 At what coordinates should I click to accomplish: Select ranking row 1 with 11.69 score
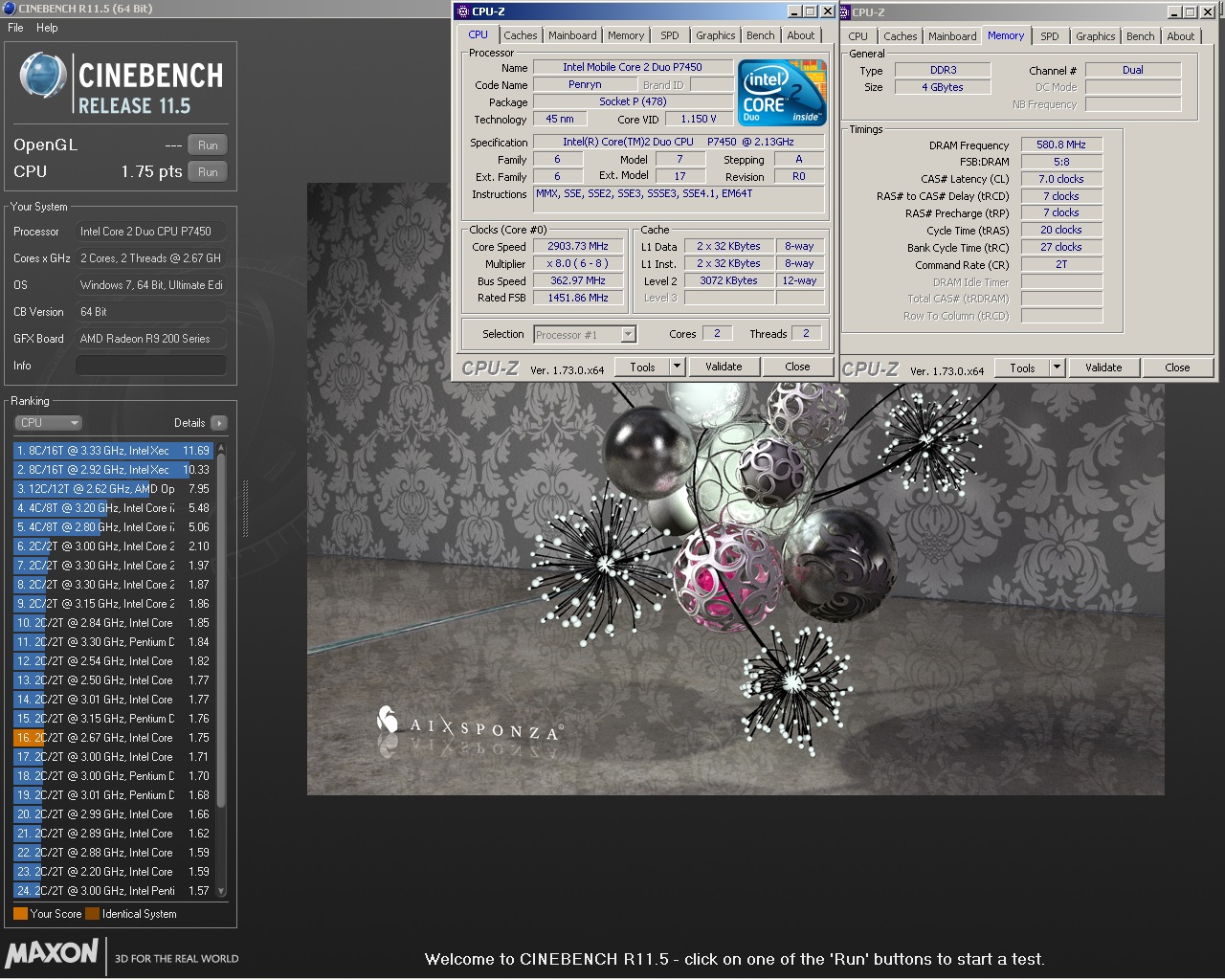(113, 451)
